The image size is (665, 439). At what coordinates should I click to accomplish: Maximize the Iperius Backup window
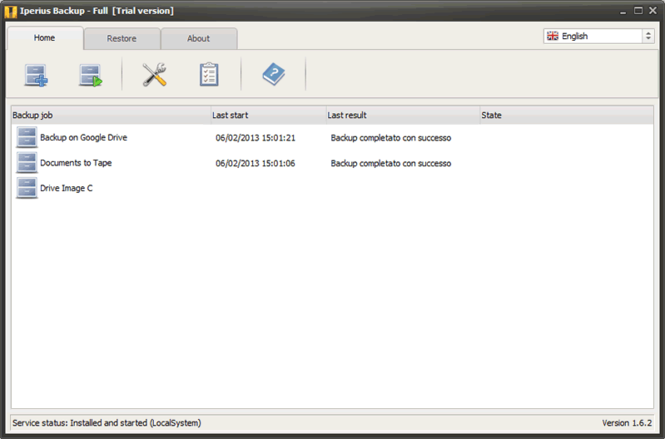click(x=638, y=11)
